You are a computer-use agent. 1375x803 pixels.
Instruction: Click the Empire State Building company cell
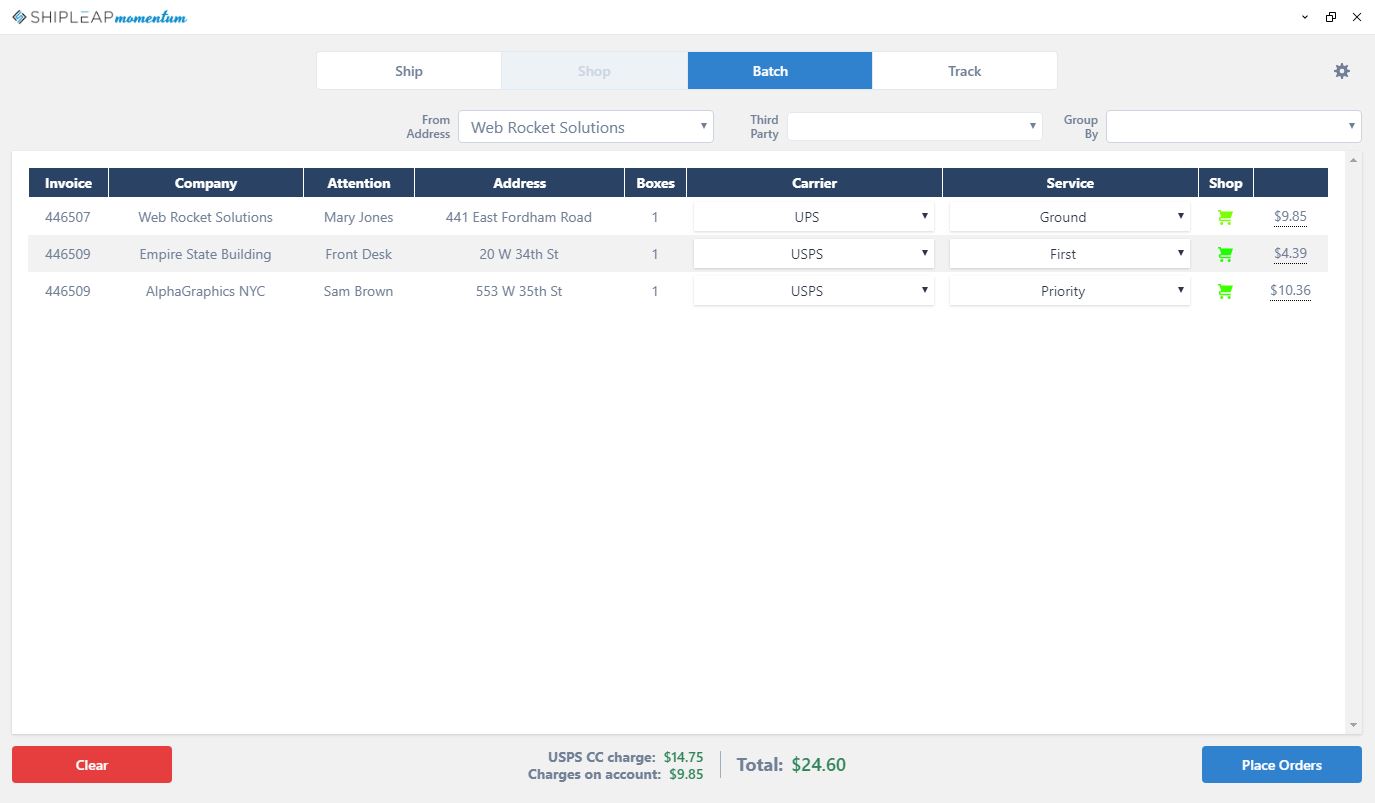[x=206, y=254]
